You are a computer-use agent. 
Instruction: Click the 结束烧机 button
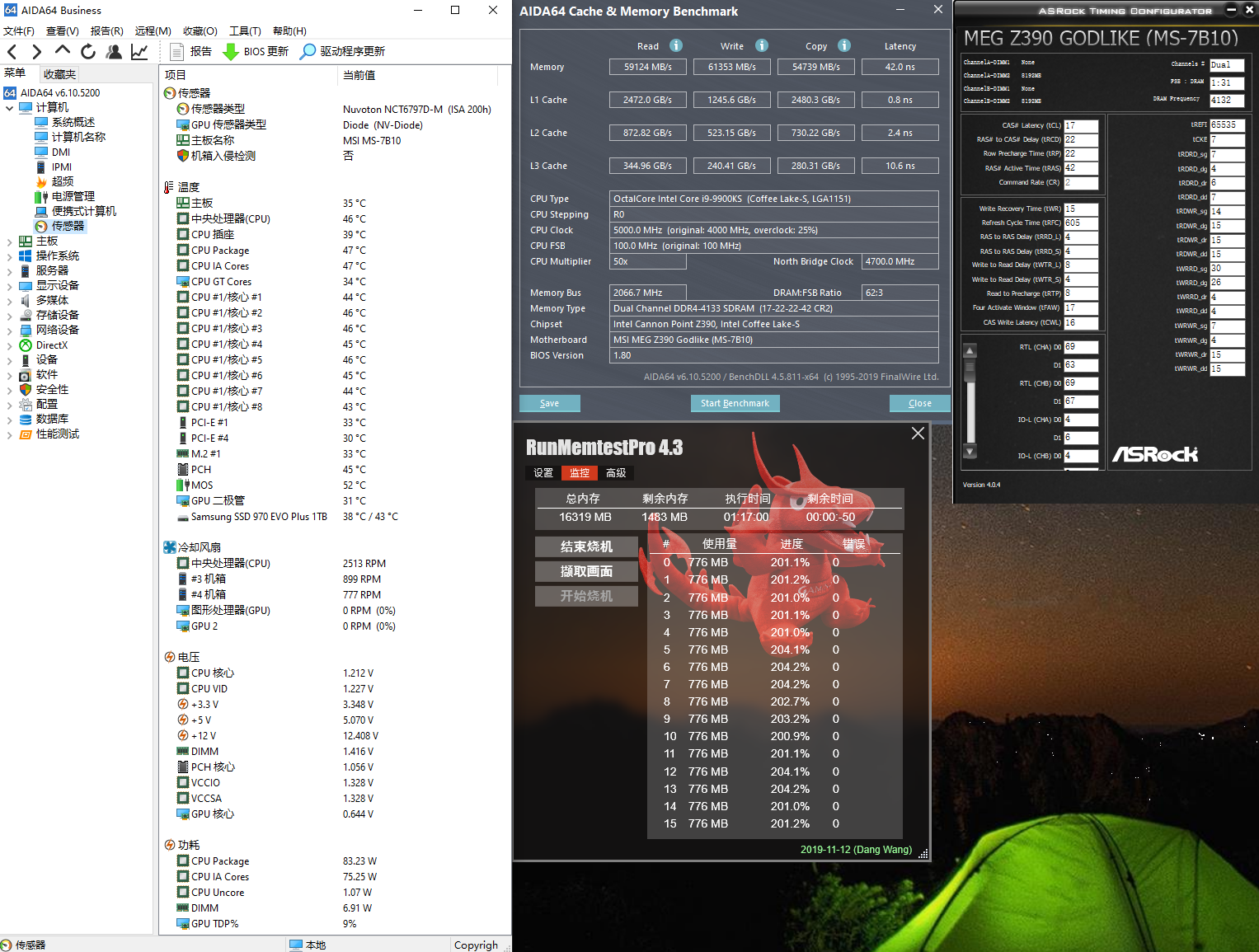pos(586,546)
